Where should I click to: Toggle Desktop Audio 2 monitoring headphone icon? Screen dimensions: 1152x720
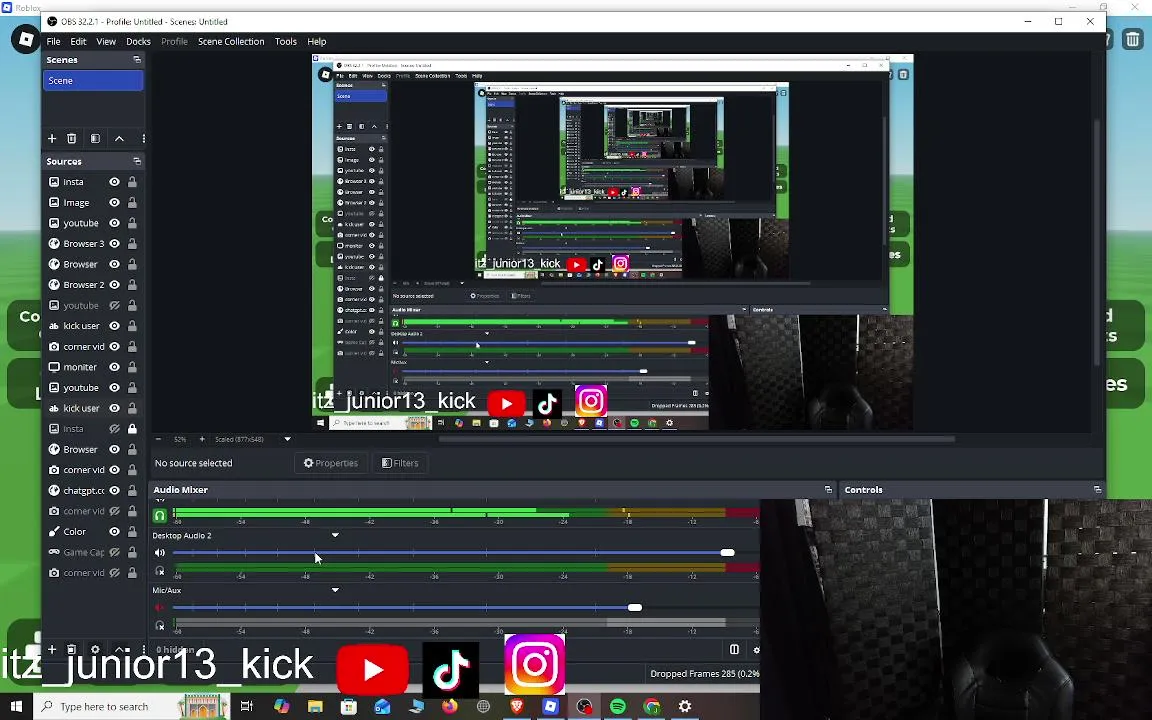pyautogui.click(x=159, y=571)
